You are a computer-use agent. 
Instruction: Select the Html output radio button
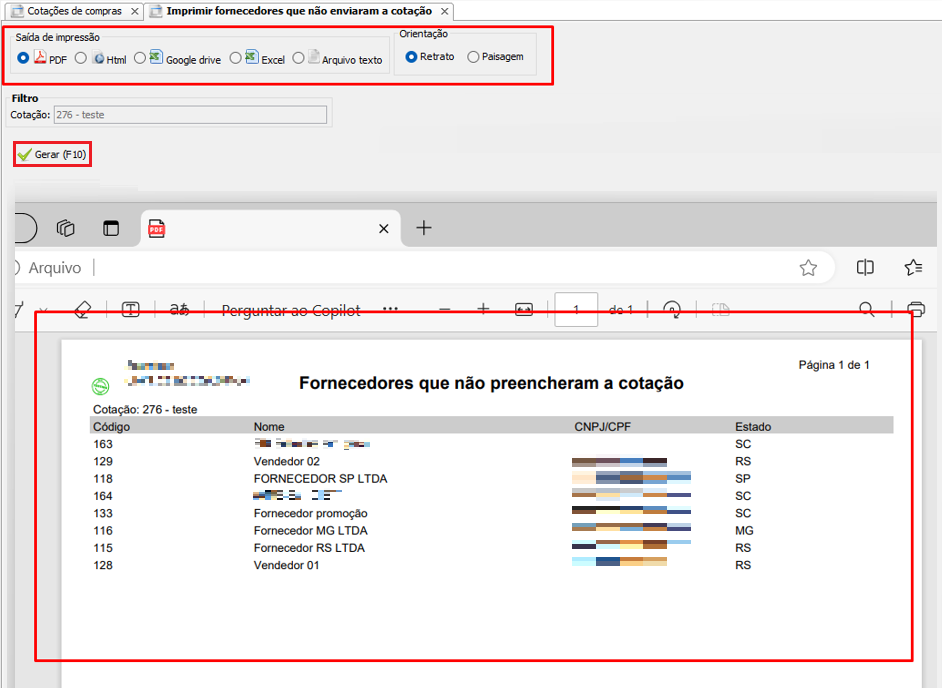(x=81, y=58)
